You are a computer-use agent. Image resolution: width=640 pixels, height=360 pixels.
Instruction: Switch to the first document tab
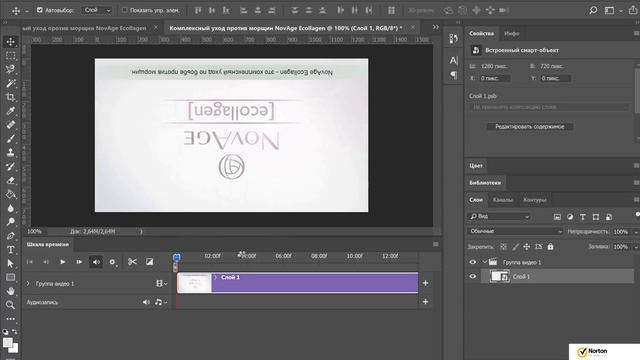click(84, 28)
